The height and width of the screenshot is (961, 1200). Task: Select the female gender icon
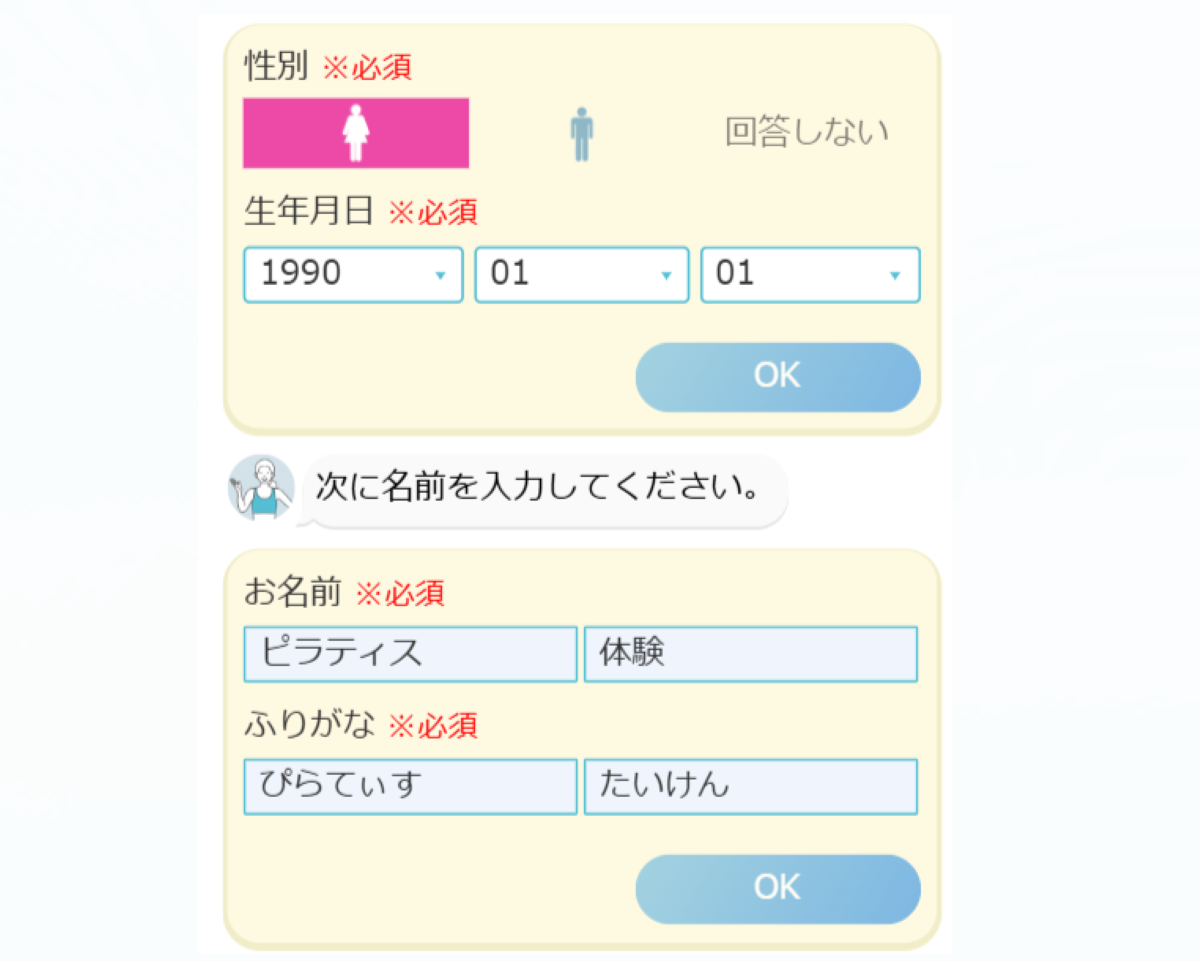pyautogui.click(x=355, y=133)
